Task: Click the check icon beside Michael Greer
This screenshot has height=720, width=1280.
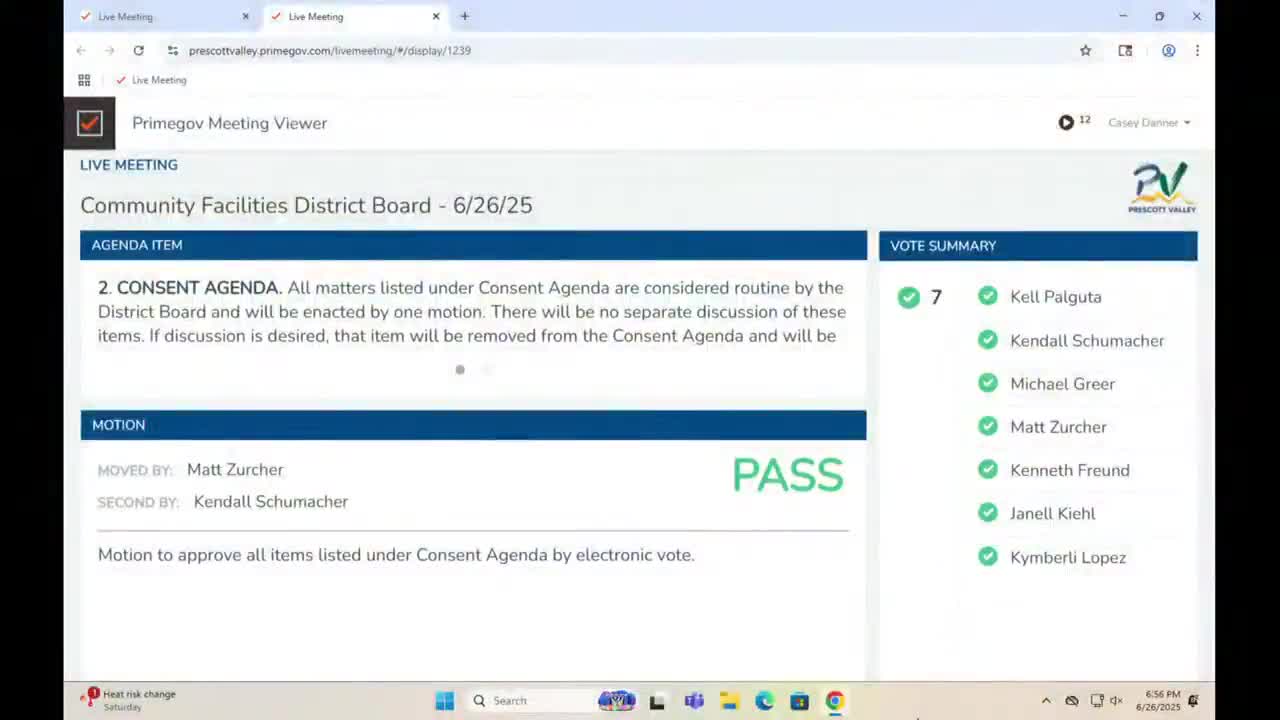Action: click(988, 383)
